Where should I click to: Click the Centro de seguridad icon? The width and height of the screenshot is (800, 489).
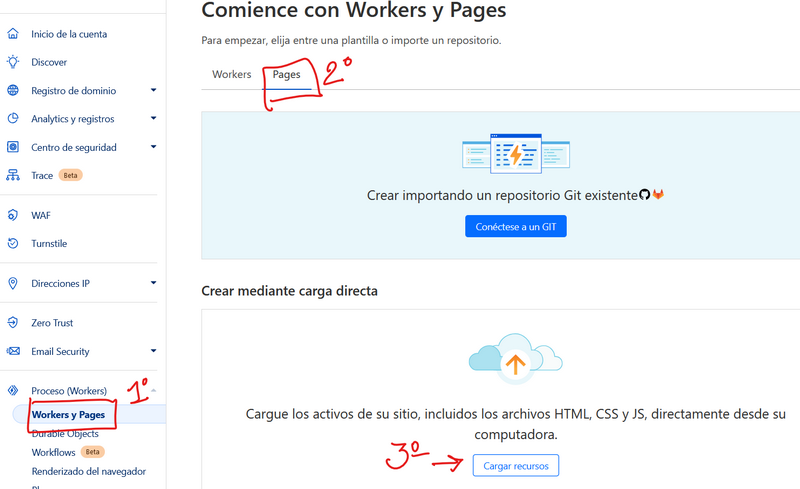(13, 147)
